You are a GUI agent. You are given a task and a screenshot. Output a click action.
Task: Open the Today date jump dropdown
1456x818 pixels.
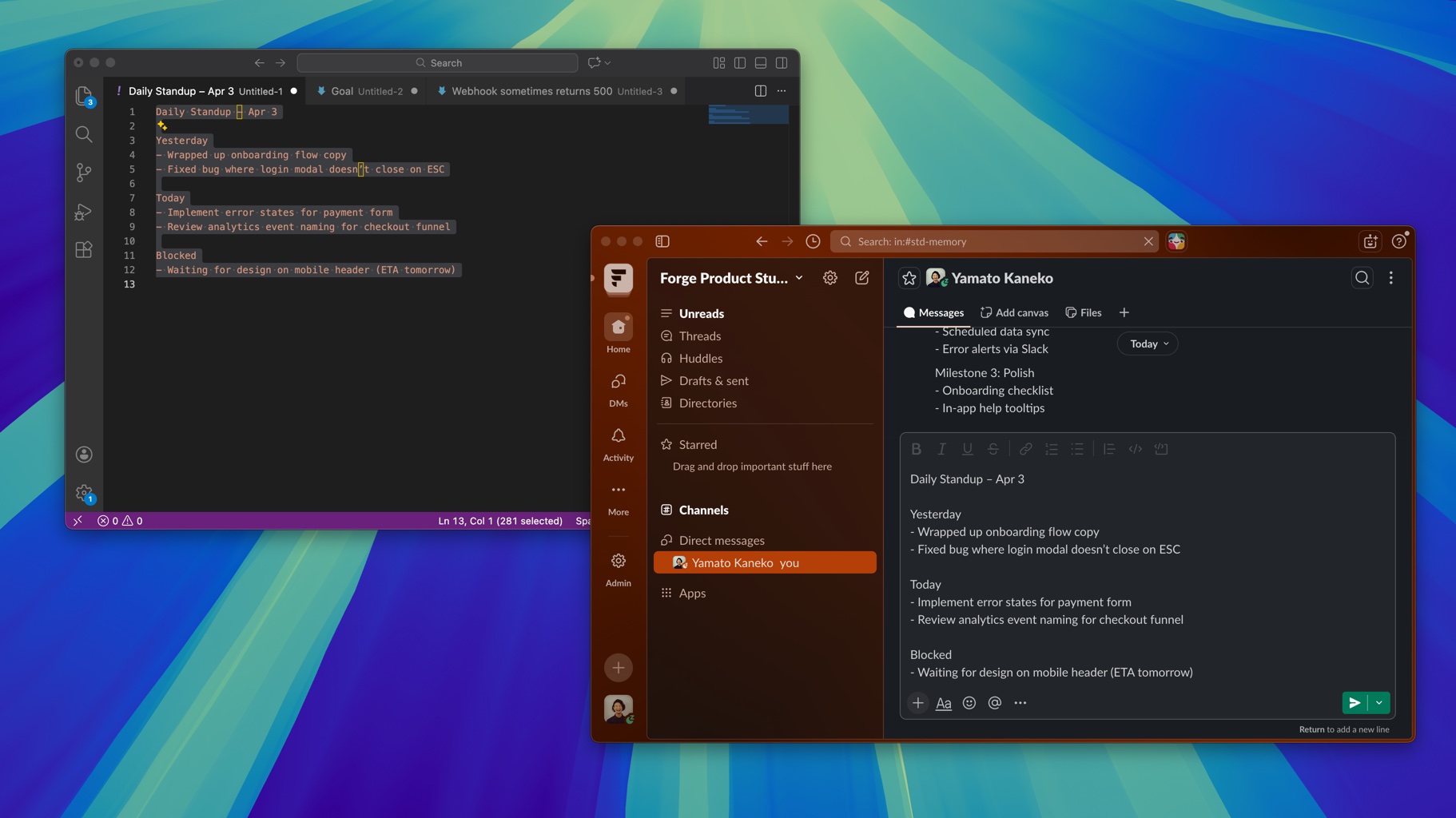[x=1148, y=343]
